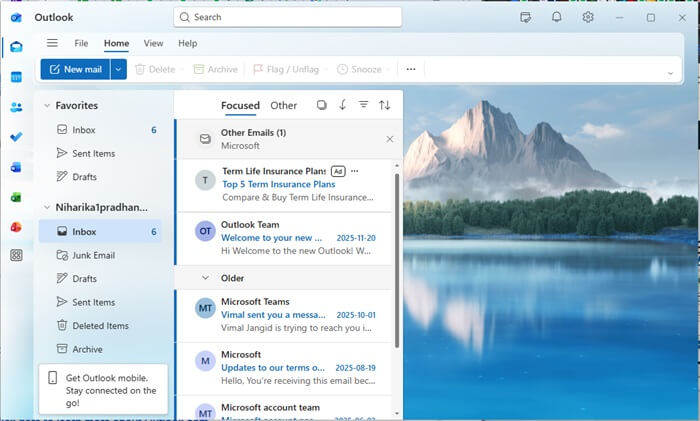Open the New mail dropdown arrow
This screenshot has height=421, width=700.
pyautogui.click(x=118, y=69)
